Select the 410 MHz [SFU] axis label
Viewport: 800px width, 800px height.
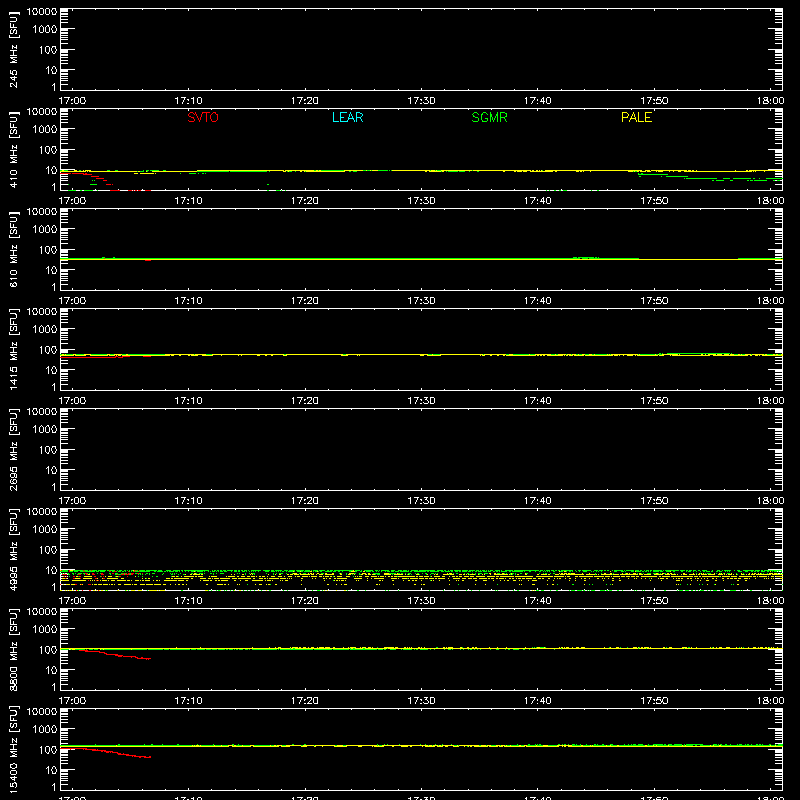[x=13, y=149]
